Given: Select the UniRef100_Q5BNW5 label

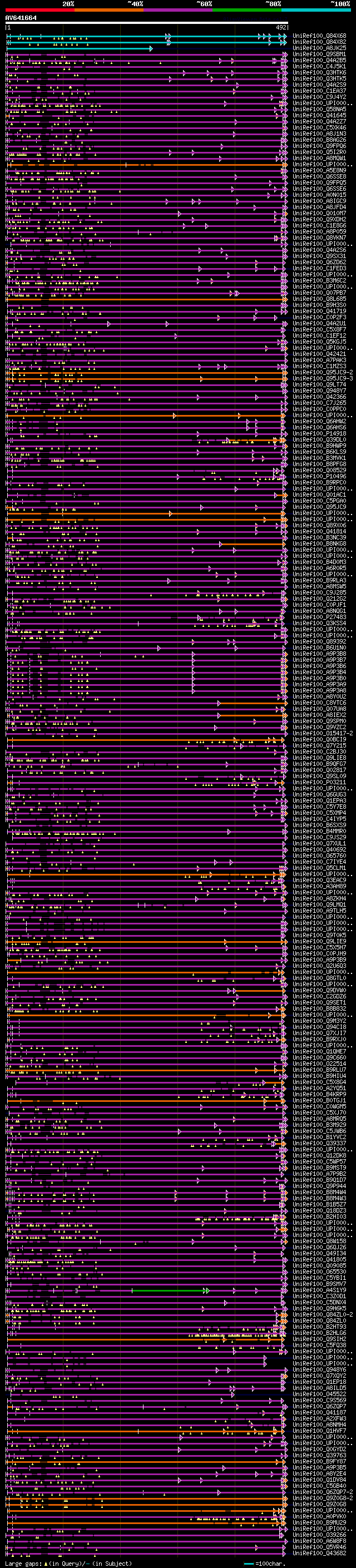Looking at the screenshot, I should pos(319,110).
